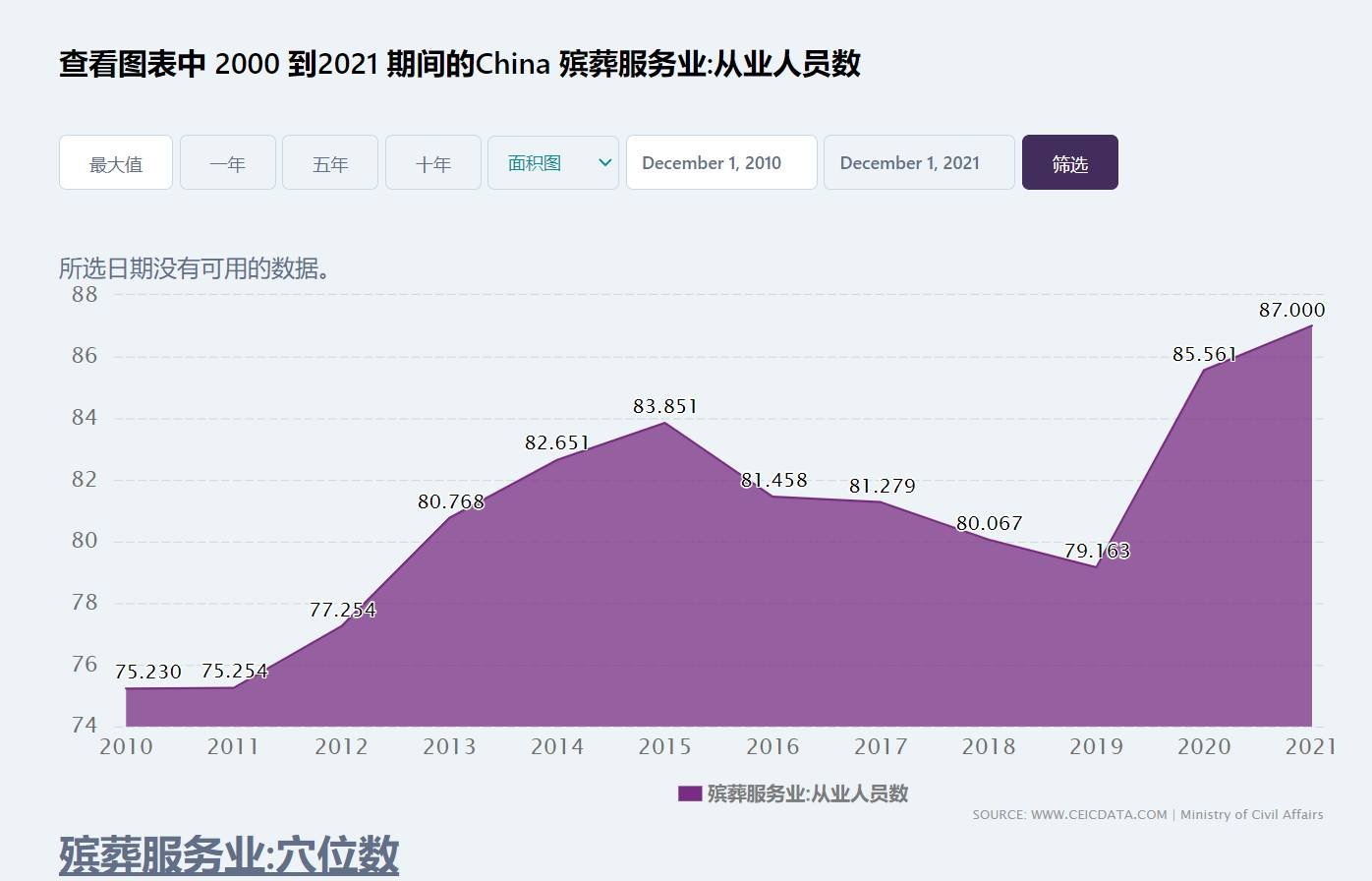
Task: Click the 85.561 data label for 2020
Action: point(1205,354)
